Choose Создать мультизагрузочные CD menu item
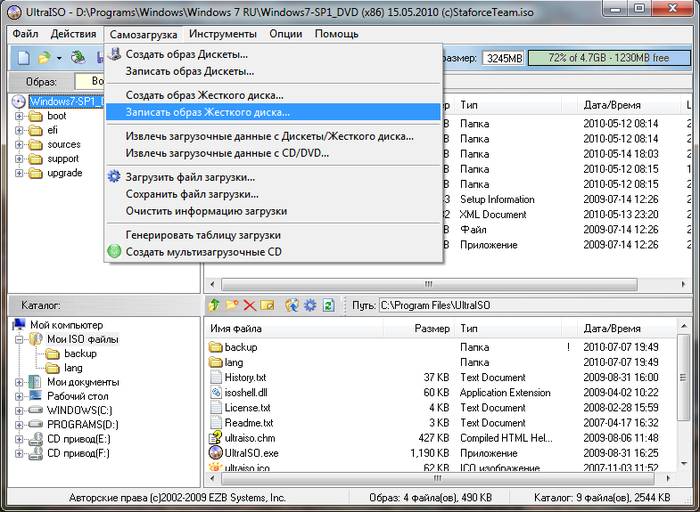Screen dimensions: 700x512 point(203,252)
